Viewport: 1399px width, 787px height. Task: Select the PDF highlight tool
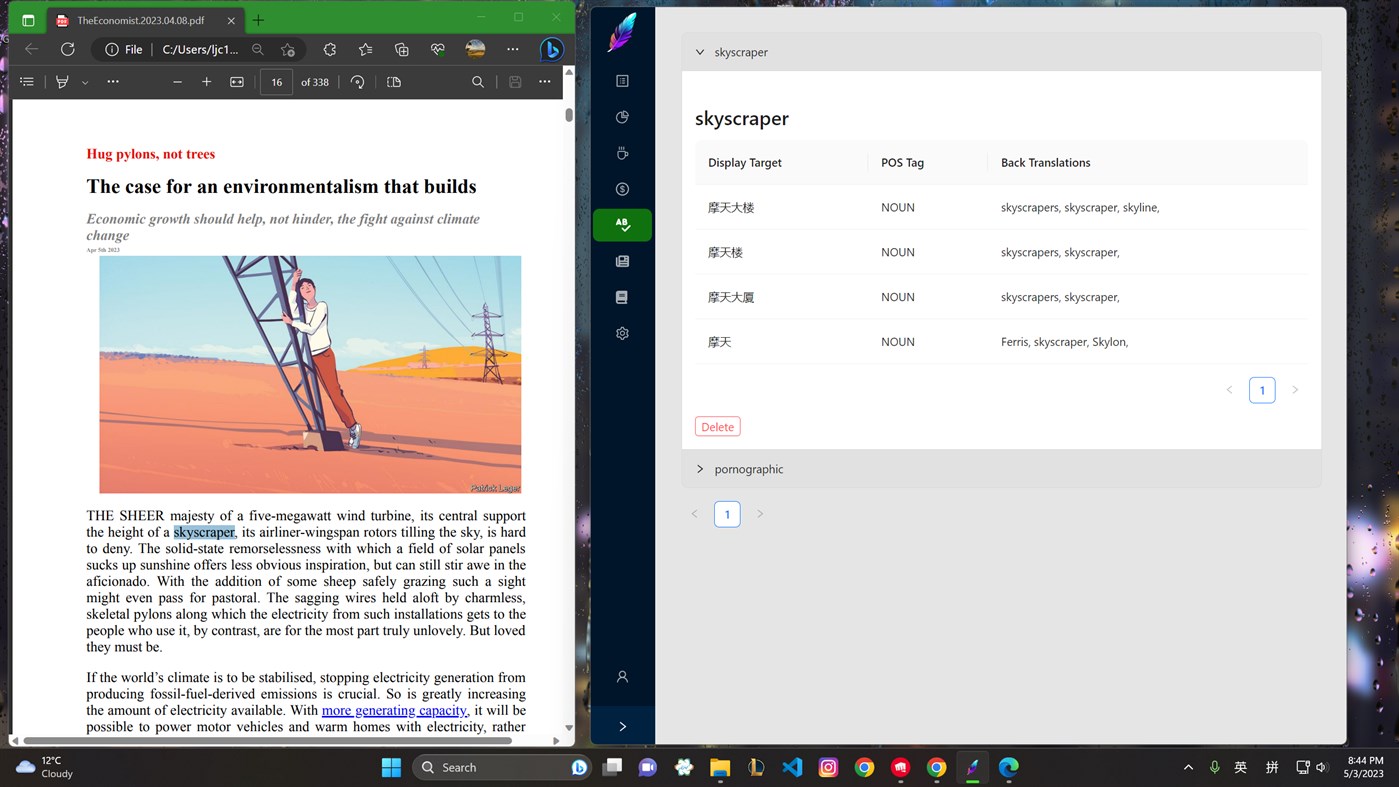62,82
